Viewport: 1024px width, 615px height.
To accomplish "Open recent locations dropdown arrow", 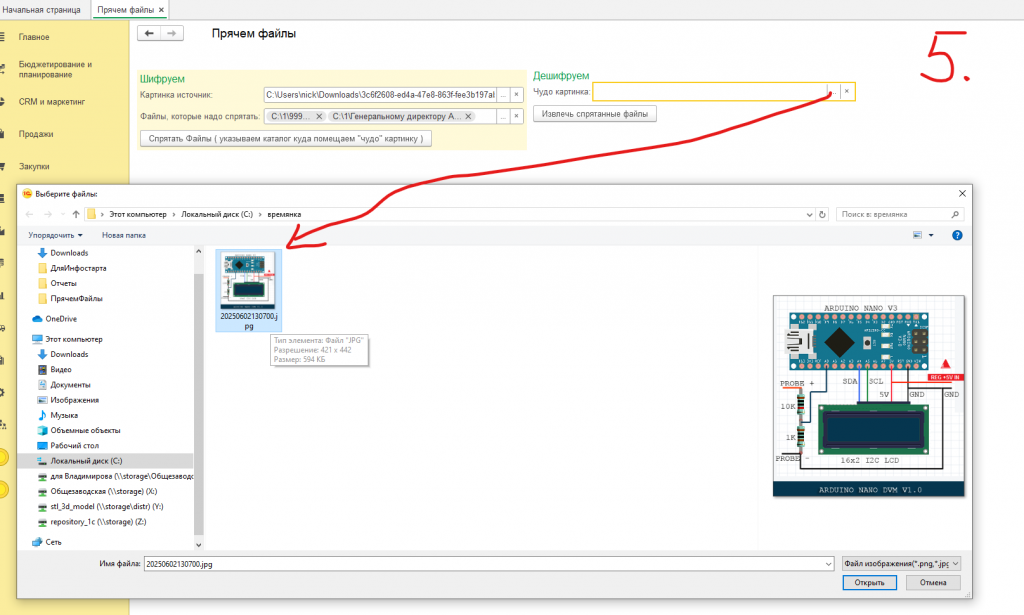I will [63, 214].
